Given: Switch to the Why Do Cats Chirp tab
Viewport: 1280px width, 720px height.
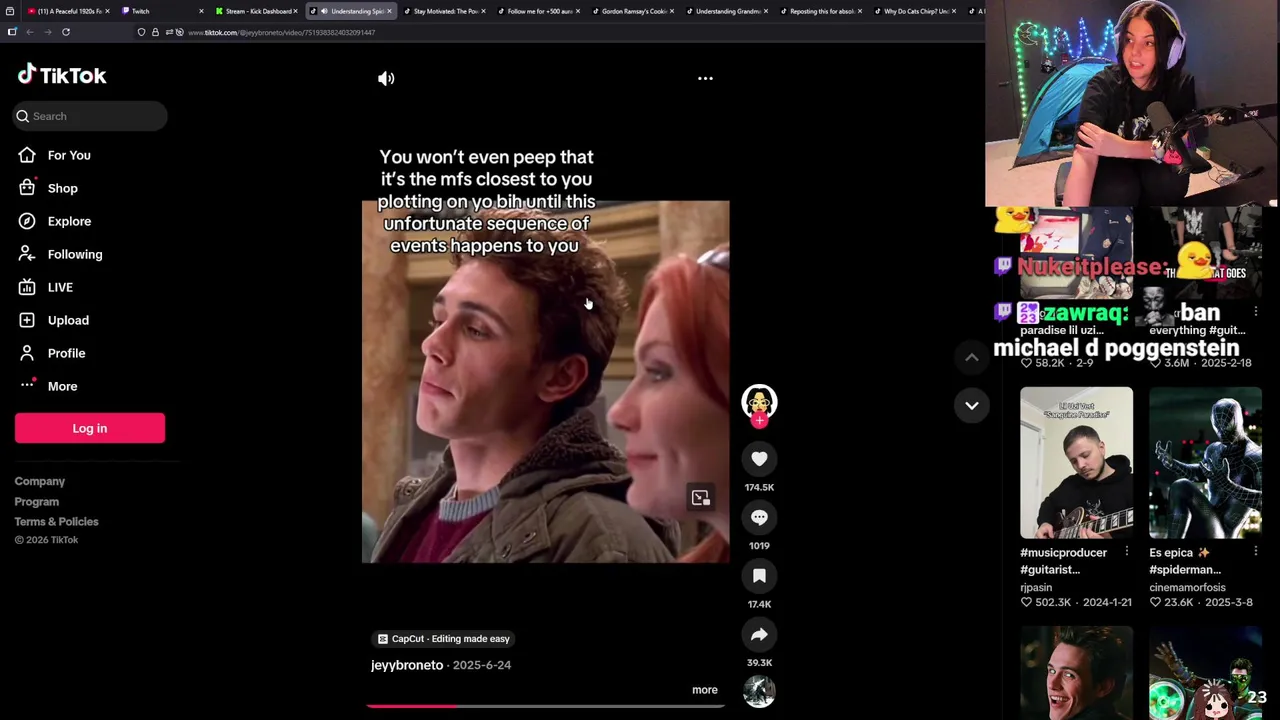Looking at the screenshot, I should click(x=913, y=11).
